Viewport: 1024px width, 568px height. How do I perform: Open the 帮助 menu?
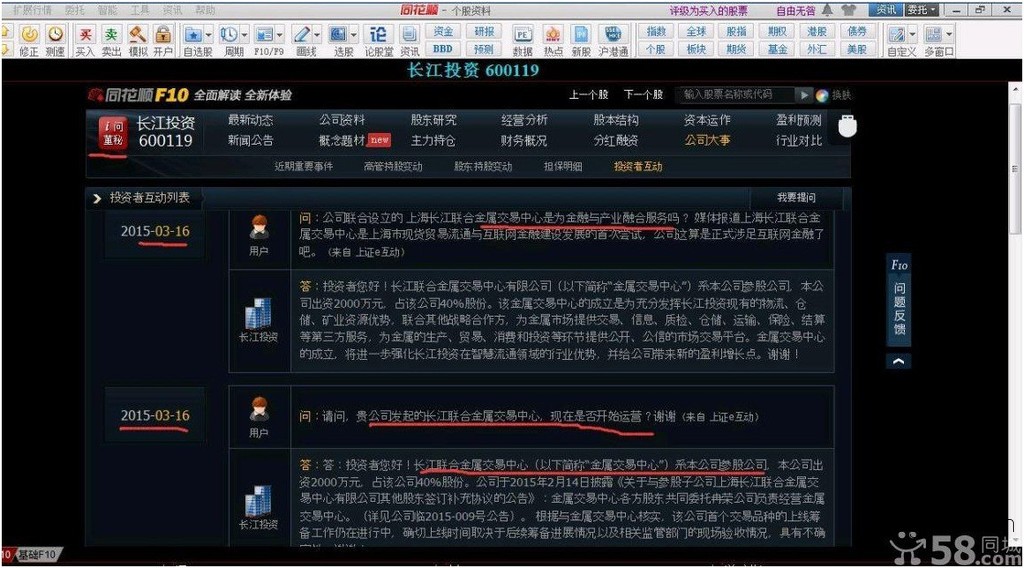point(205,10)
